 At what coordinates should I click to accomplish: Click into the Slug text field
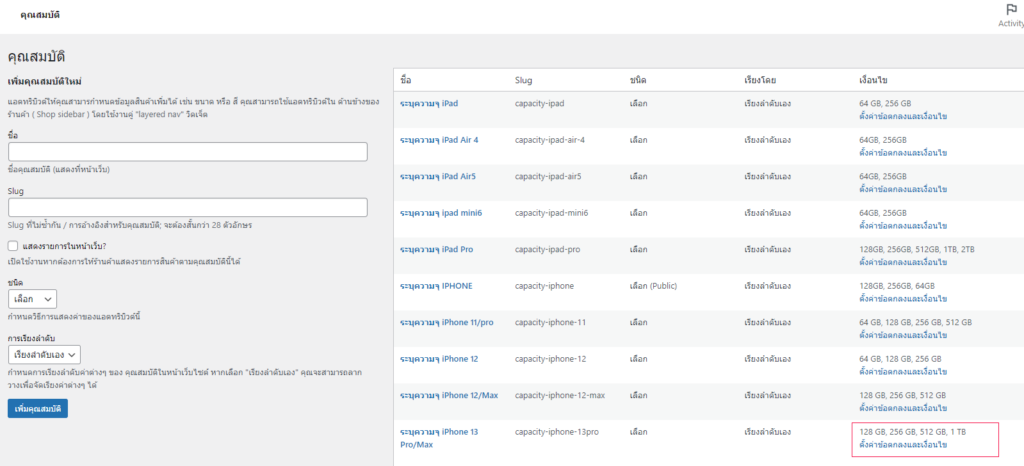tap(187, 207)
